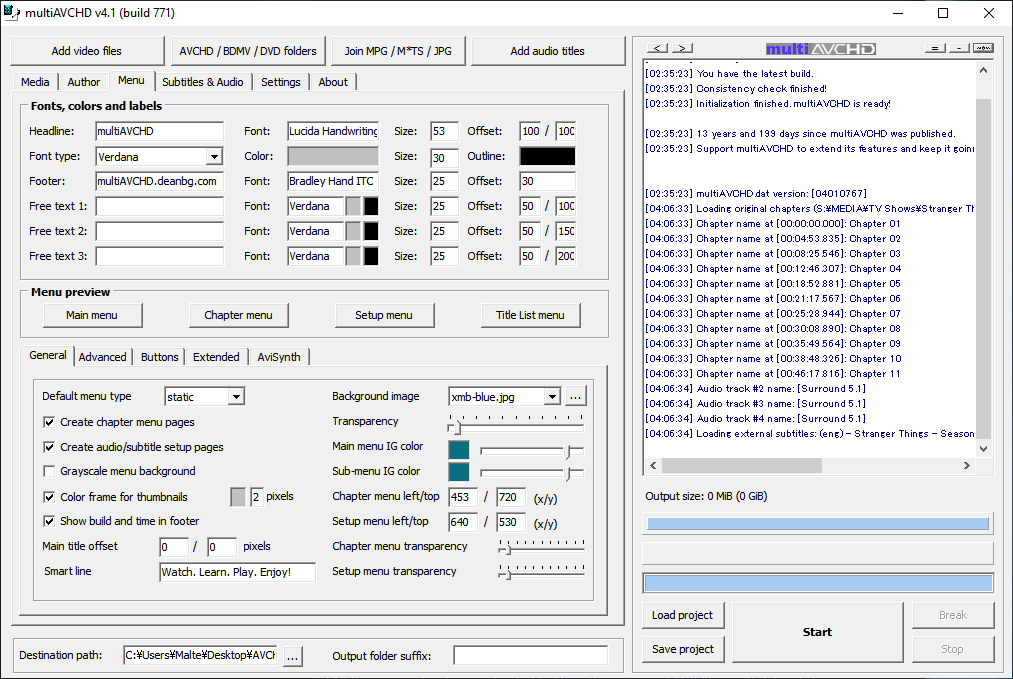Image resolution: width=1013 pixels, height=679 pixels.
Task: Click Load project button
Action: coord(682,616)
